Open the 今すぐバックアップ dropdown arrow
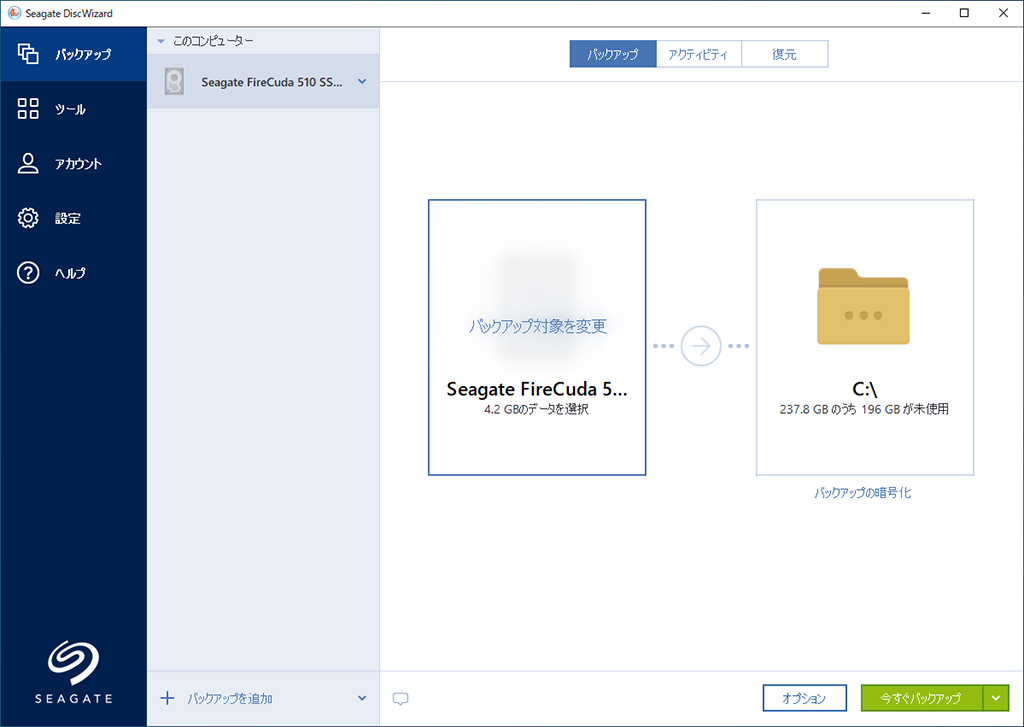 pos(996,698)
